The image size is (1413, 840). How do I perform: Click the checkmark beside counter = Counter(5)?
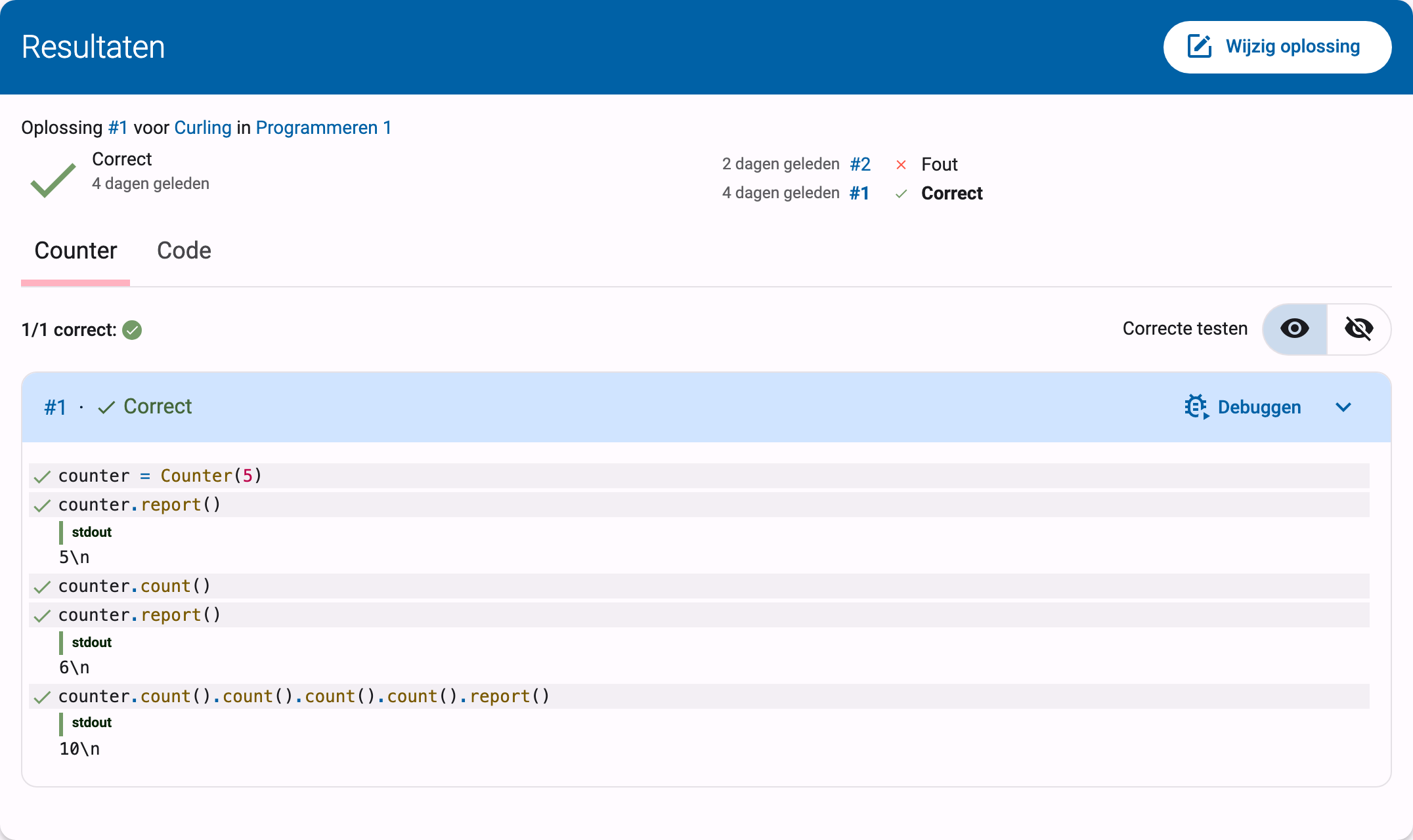(42, 476)
